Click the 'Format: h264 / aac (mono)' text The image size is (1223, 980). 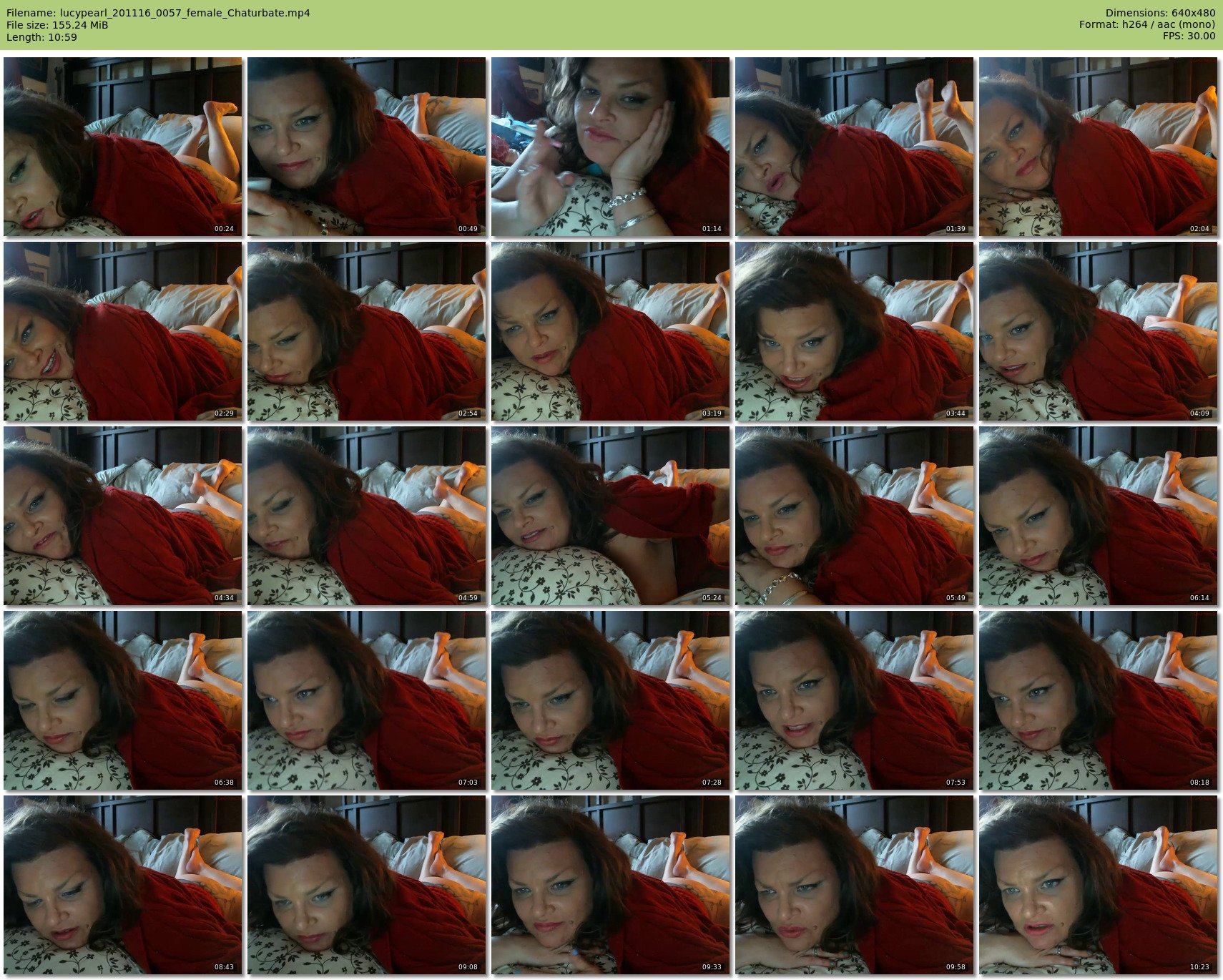(1147, 25)
